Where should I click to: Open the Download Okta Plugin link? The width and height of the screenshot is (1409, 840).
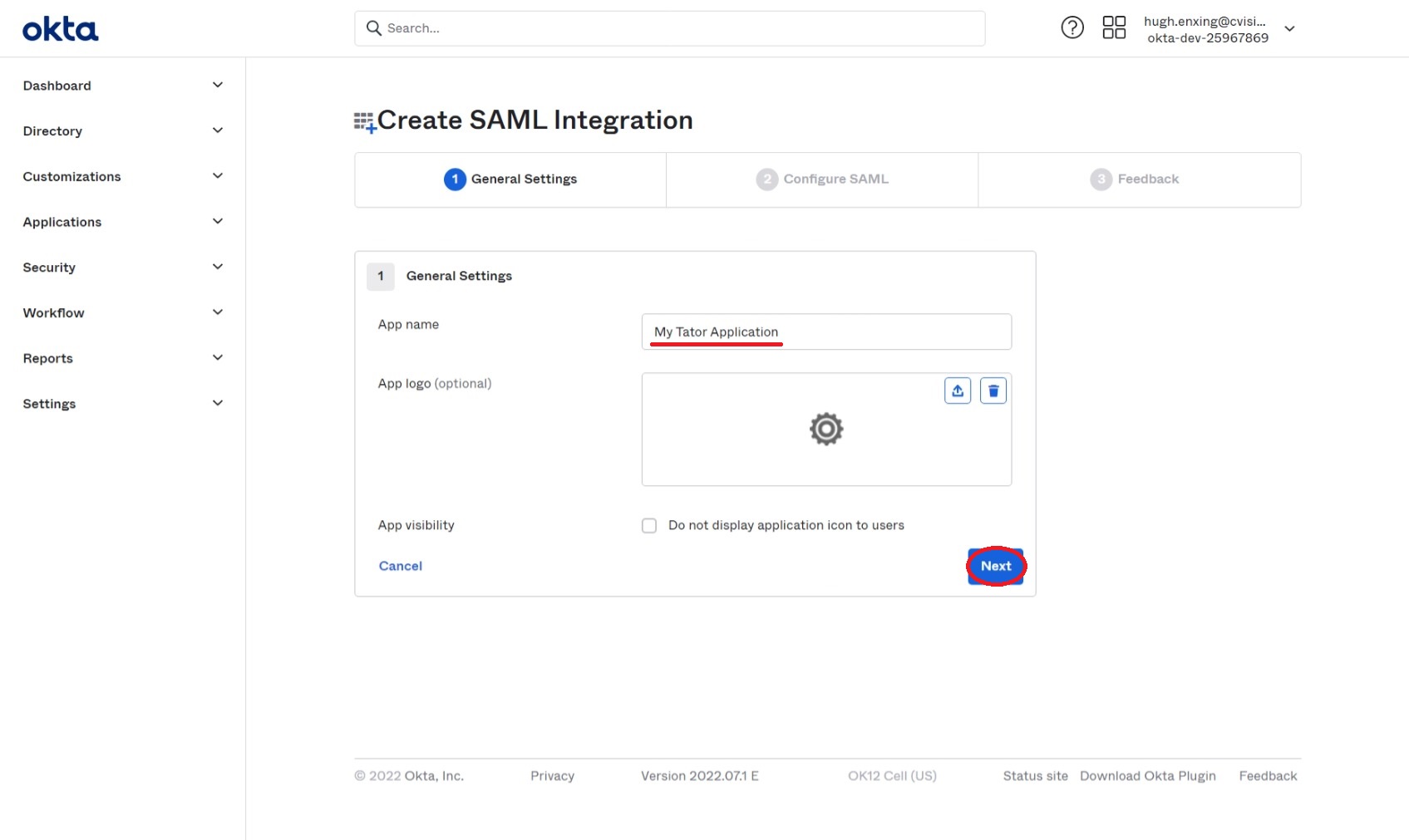click(x=1147, y=776)
